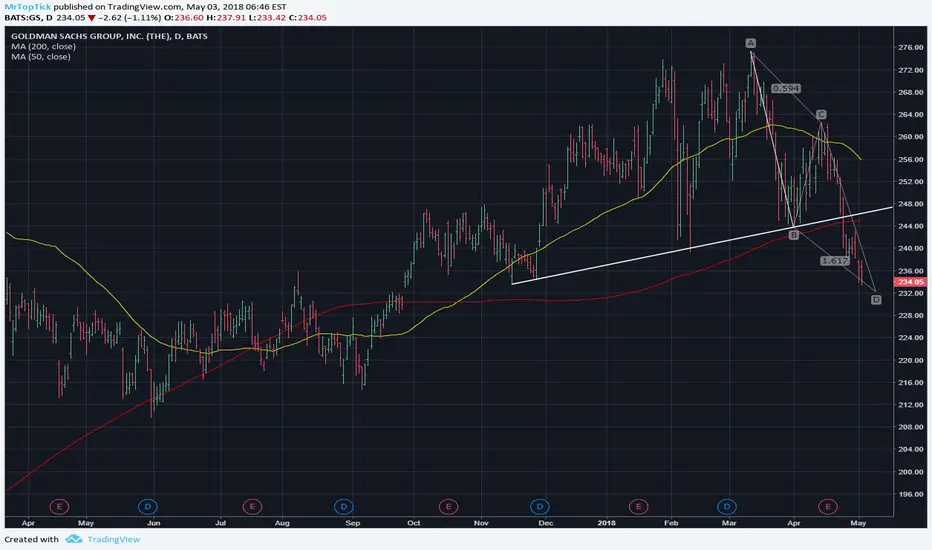Viewport: 932px width, 550px height.
Task: Open the MrTopTick author link
Action: pyautogui.click(x=27, y=7)
